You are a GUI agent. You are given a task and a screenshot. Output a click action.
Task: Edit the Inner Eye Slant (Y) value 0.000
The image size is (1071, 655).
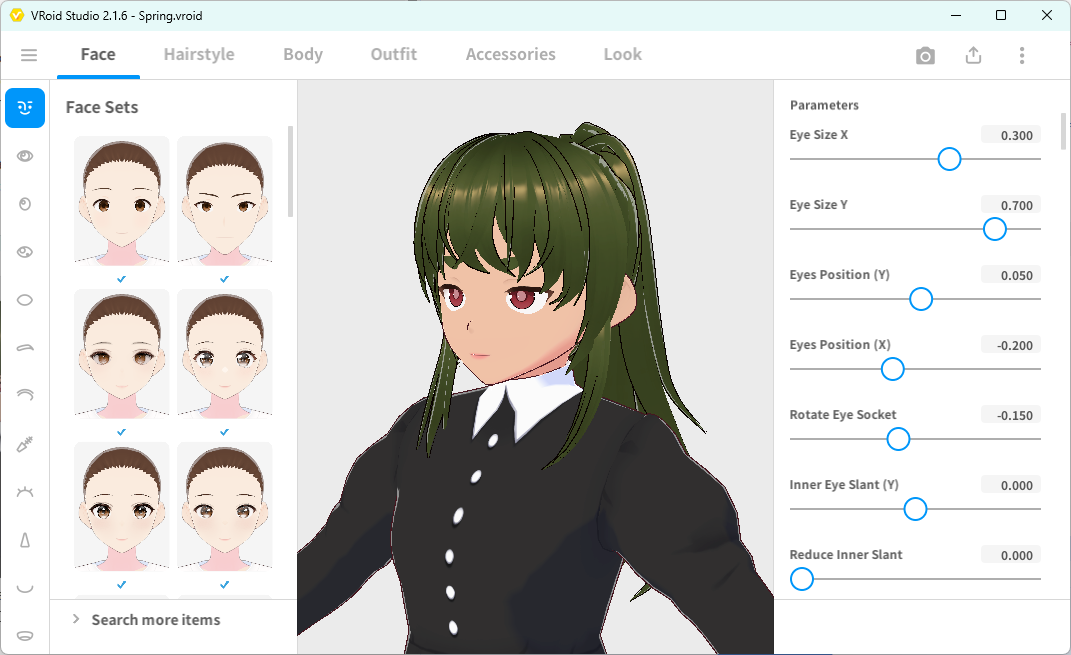pyautogui.click(x=1011, y=485)
